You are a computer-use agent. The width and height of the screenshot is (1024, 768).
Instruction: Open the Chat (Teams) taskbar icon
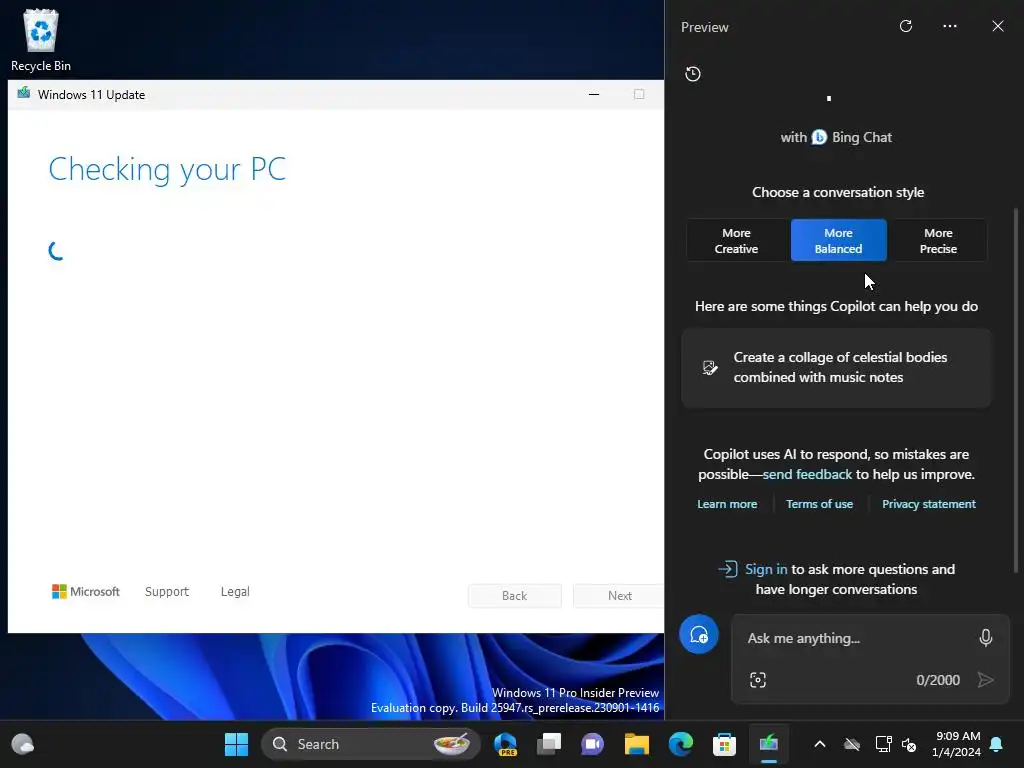point(592,744)
